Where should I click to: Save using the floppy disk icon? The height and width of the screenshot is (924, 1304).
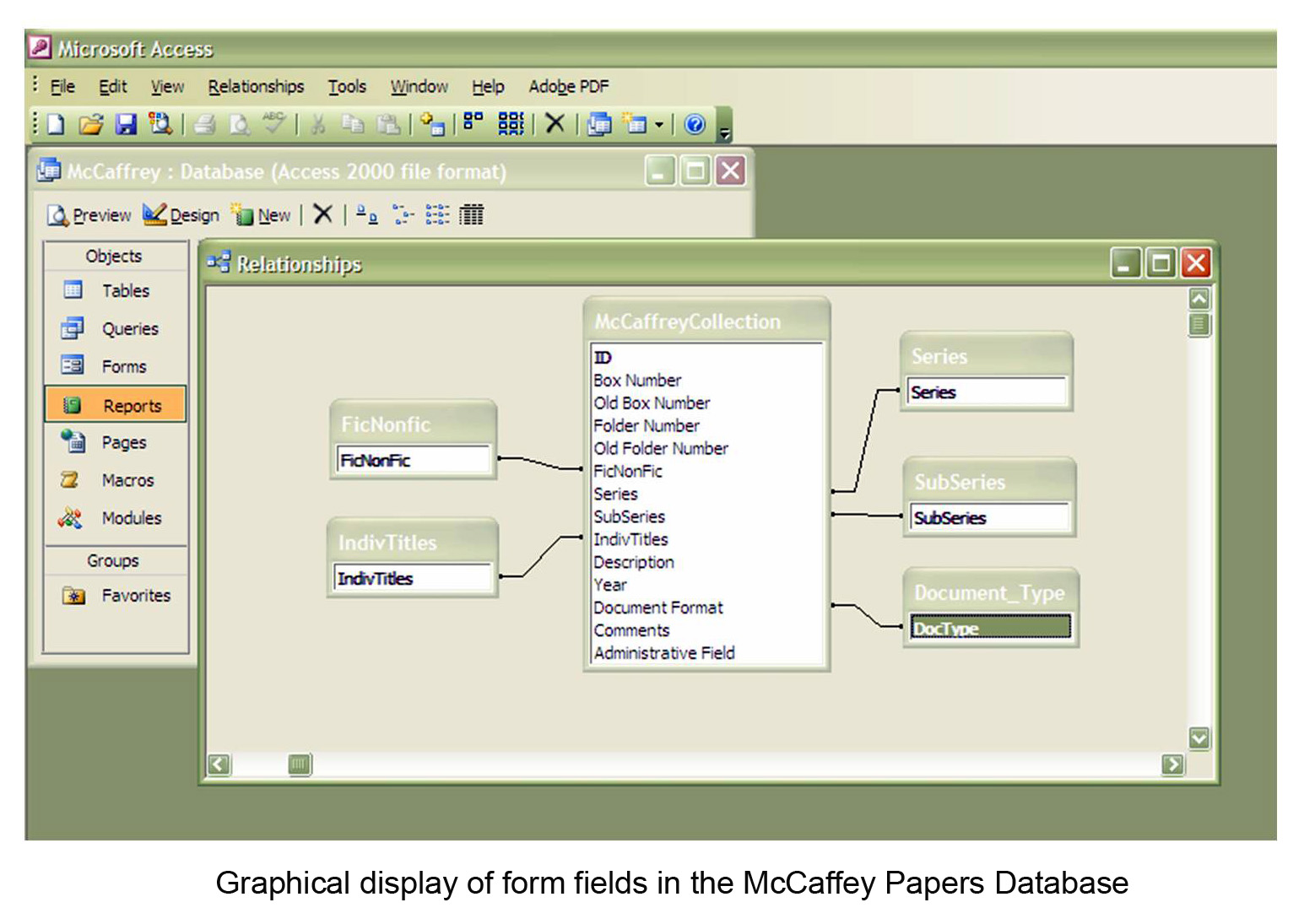tap(126, 124)
